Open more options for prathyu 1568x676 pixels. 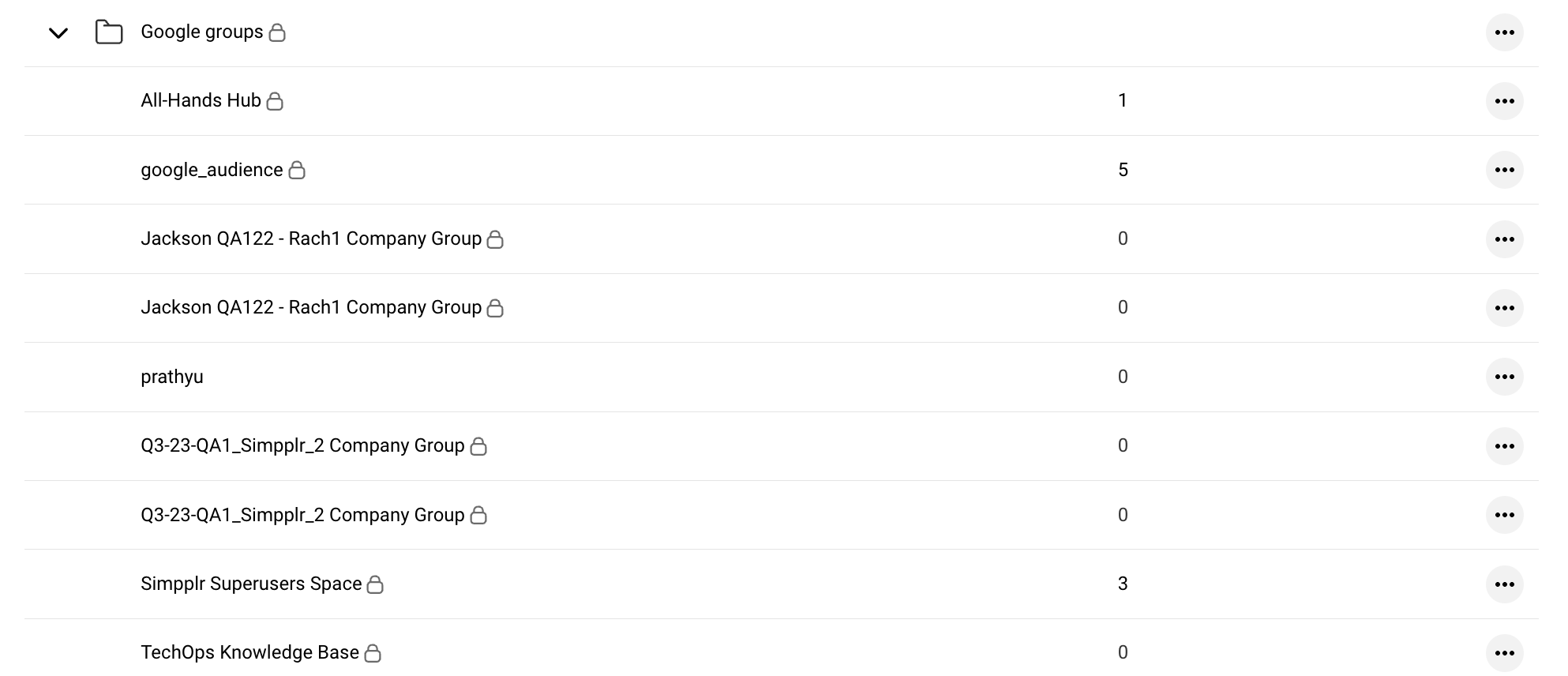(1504, 377)
